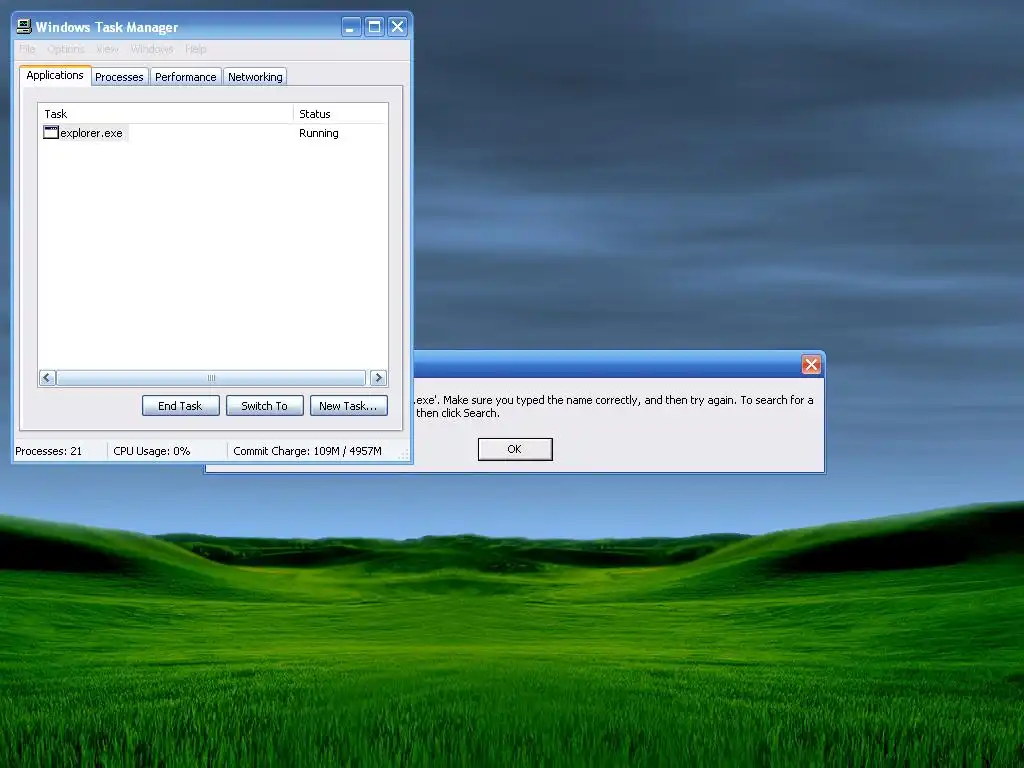Open the Help menu in Task Manager
Image resolution: width=1024 pixels, height=768 pixels.
[x=195, y=49]
